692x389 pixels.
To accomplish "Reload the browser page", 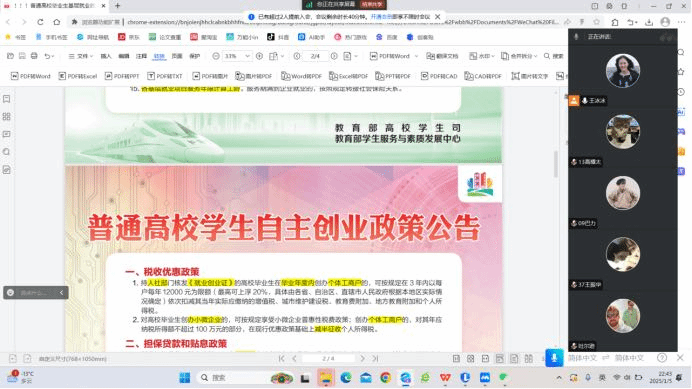I will (40, 22).
